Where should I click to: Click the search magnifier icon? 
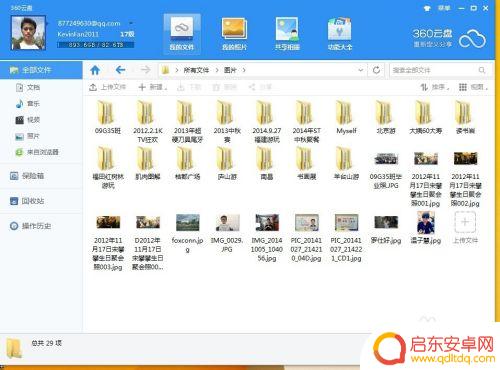(482, 70)
